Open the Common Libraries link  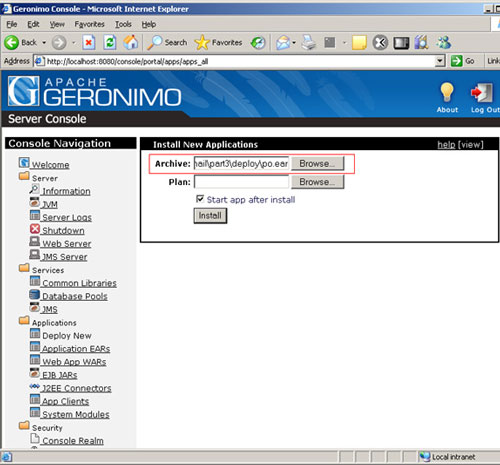(79, 283)
